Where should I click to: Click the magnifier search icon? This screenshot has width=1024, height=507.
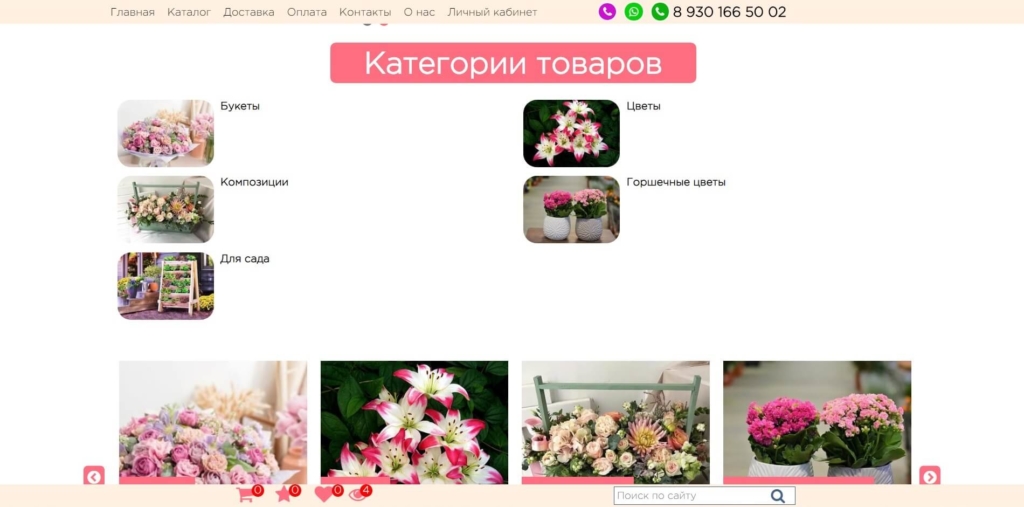pos(778,496)
